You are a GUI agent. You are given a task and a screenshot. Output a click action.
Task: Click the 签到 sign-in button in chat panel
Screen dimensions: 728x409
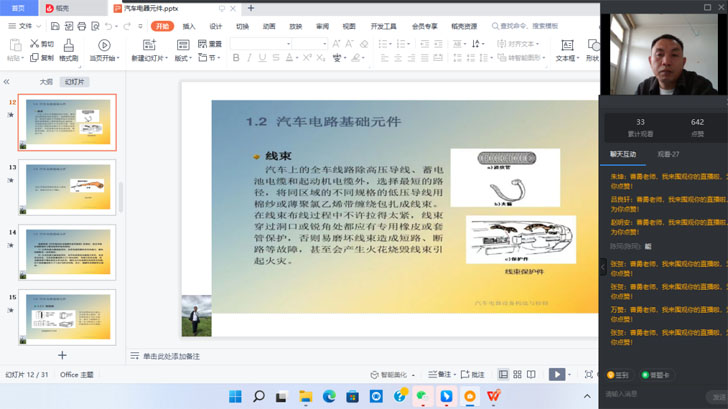pos(618,375)
